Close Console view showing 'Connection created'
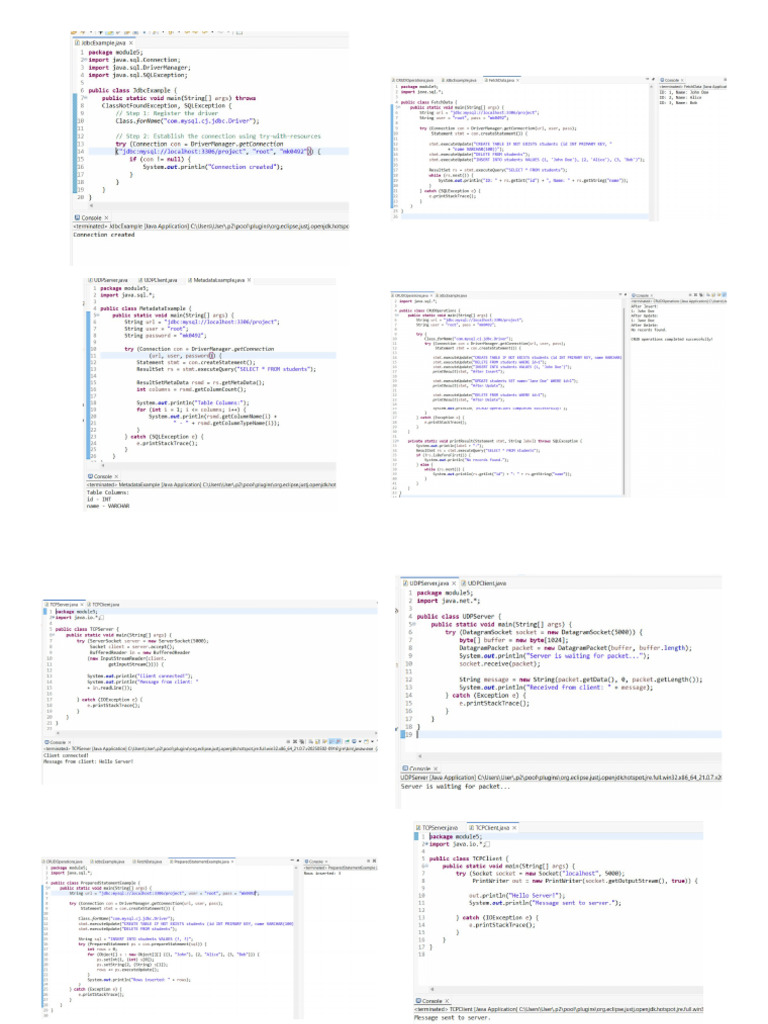This screenshot has width=768, height=1024. (x=106, y=218)
